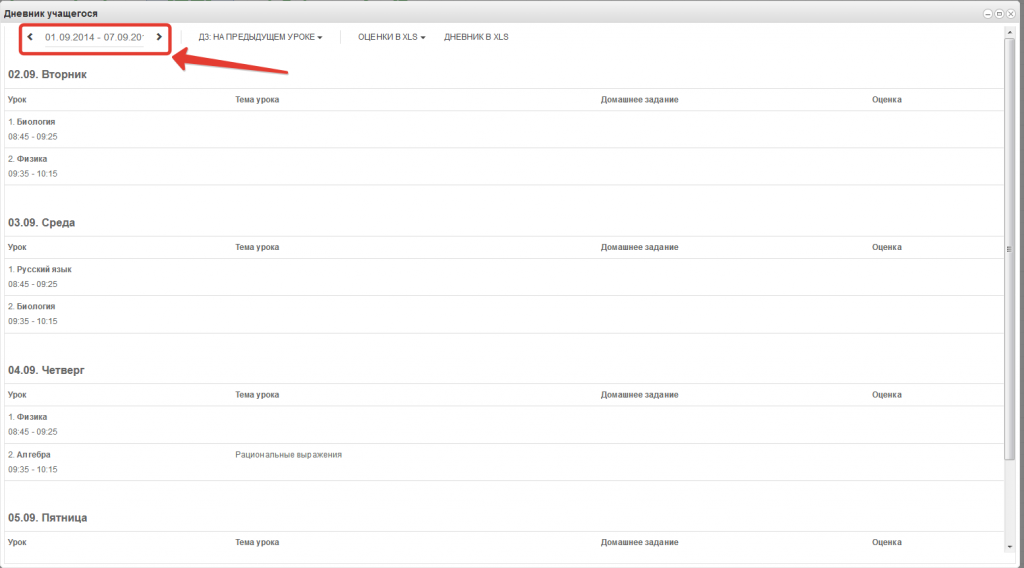Close the Дневник учащегося window
Viewport: 1024px width, 568px height.
pyautogui.click(x=1010, y=14)
